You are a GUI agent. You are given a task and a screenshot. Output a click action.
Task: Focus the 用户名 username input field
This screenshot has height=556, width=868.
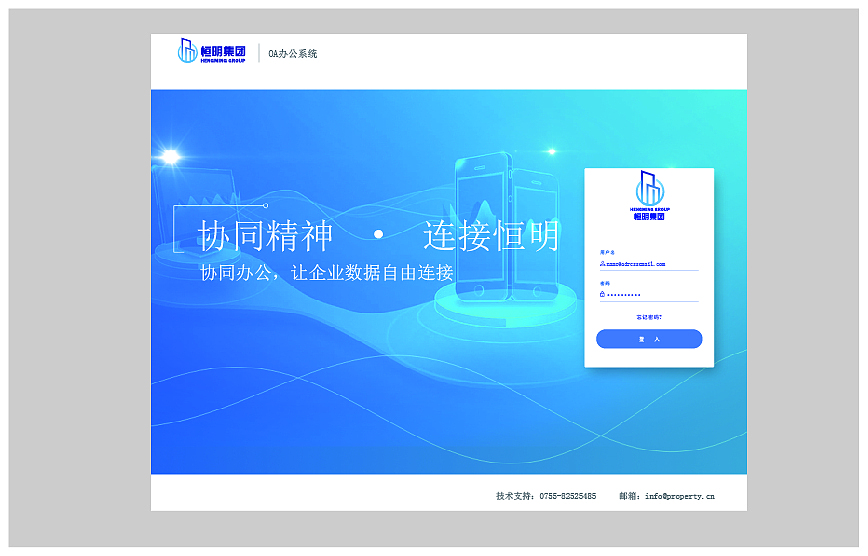[649, 264]
